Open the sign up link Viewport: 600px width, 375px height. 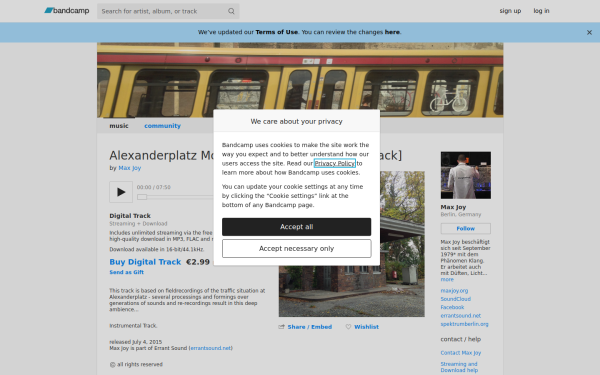tap(510, 11)
